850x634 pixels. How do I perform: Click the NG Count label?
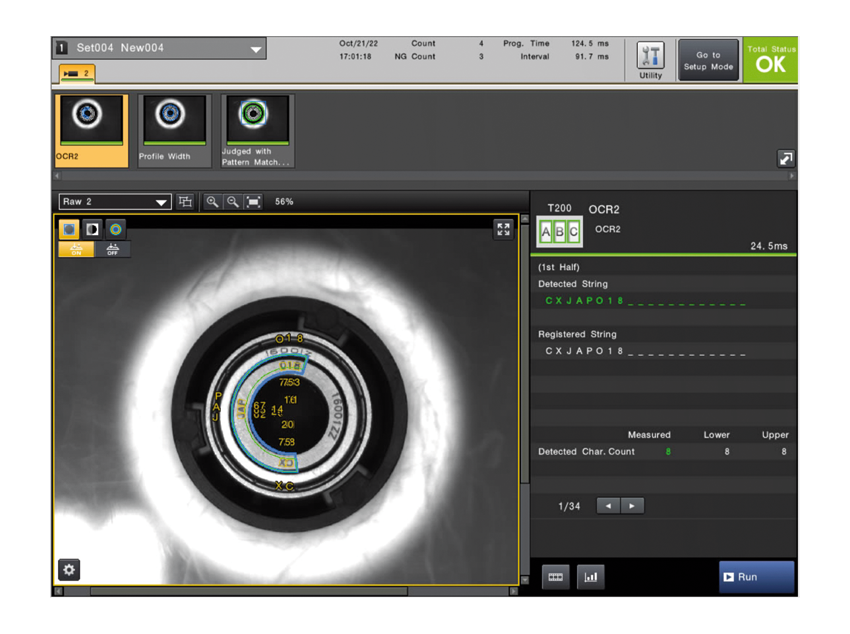pyautogui.click(x=415, y=56)
